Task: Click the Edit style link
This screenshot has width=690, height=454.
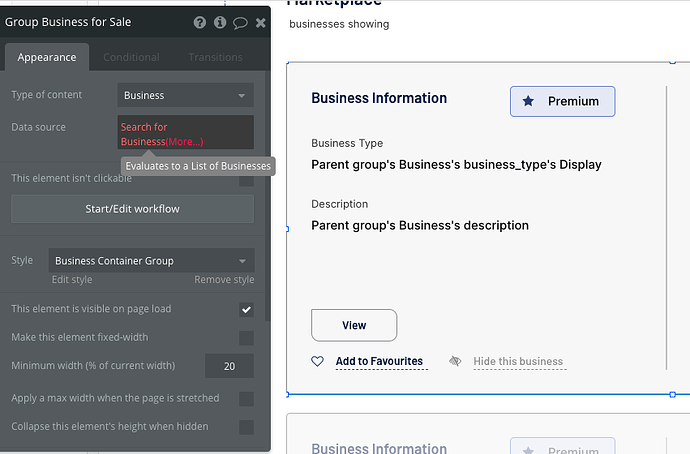Action: click(72, 280)
